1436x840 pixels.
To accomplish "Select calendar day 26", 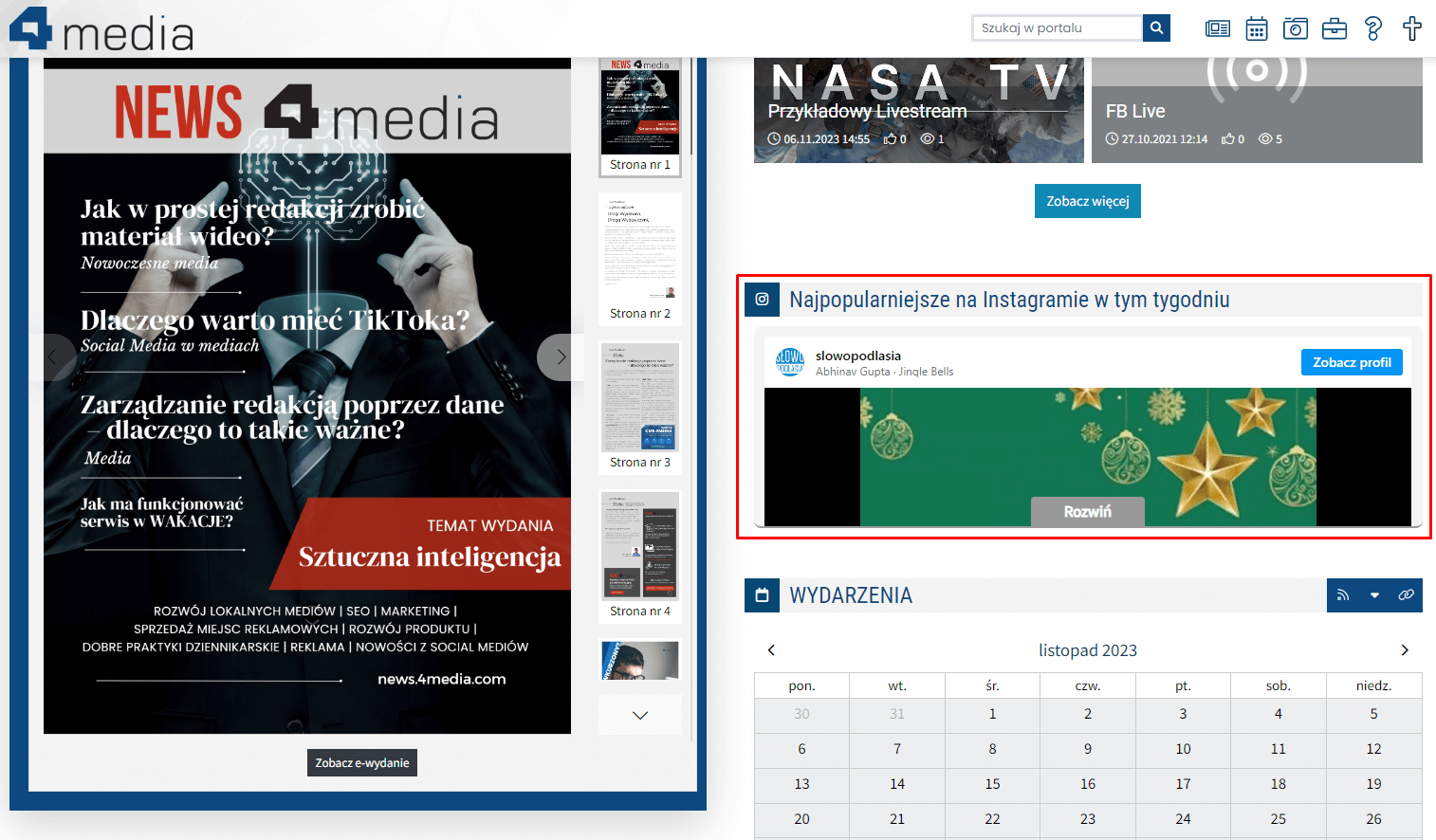I will click(1373, 819).
